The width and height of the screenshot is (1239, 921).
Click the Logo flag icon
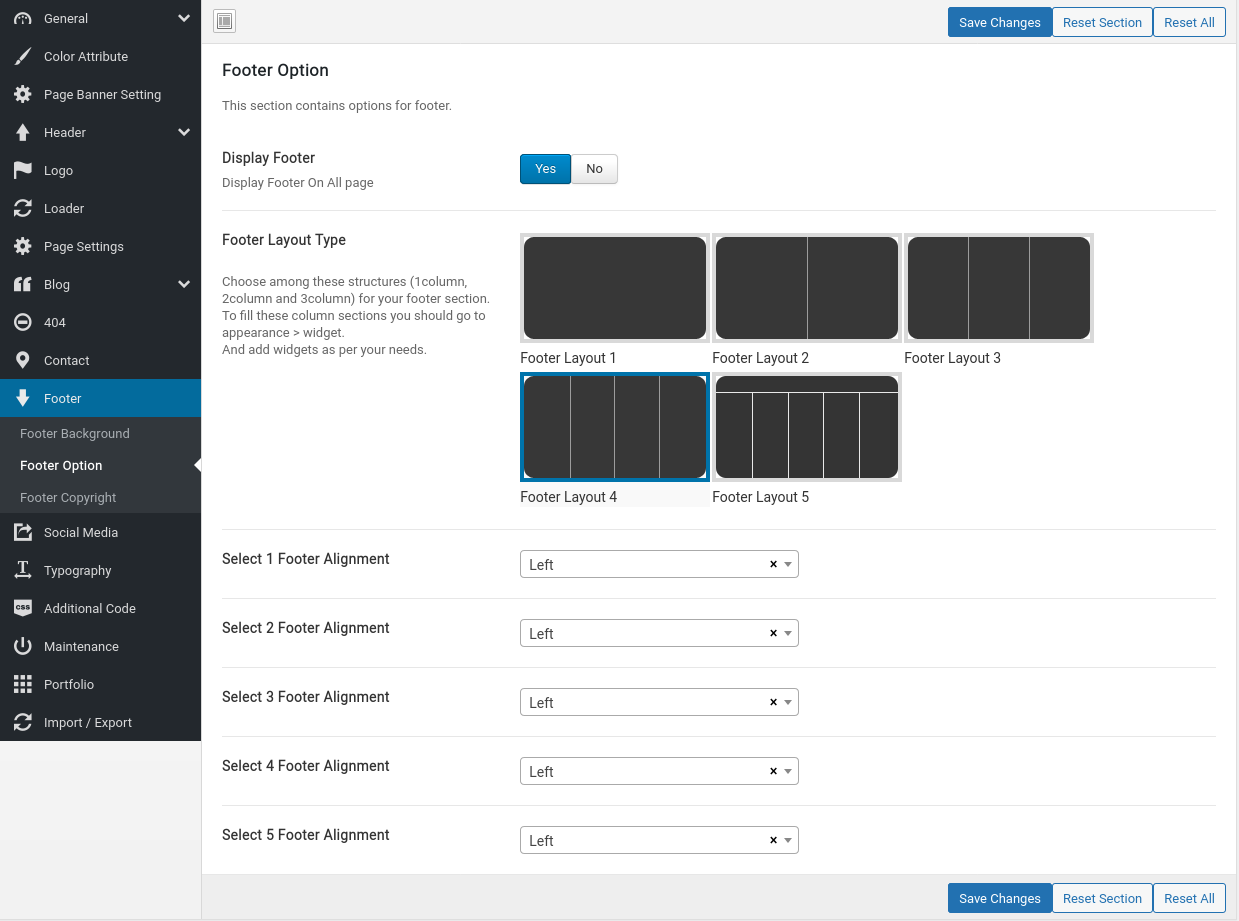pyautogui.click(x=22, y=170)
